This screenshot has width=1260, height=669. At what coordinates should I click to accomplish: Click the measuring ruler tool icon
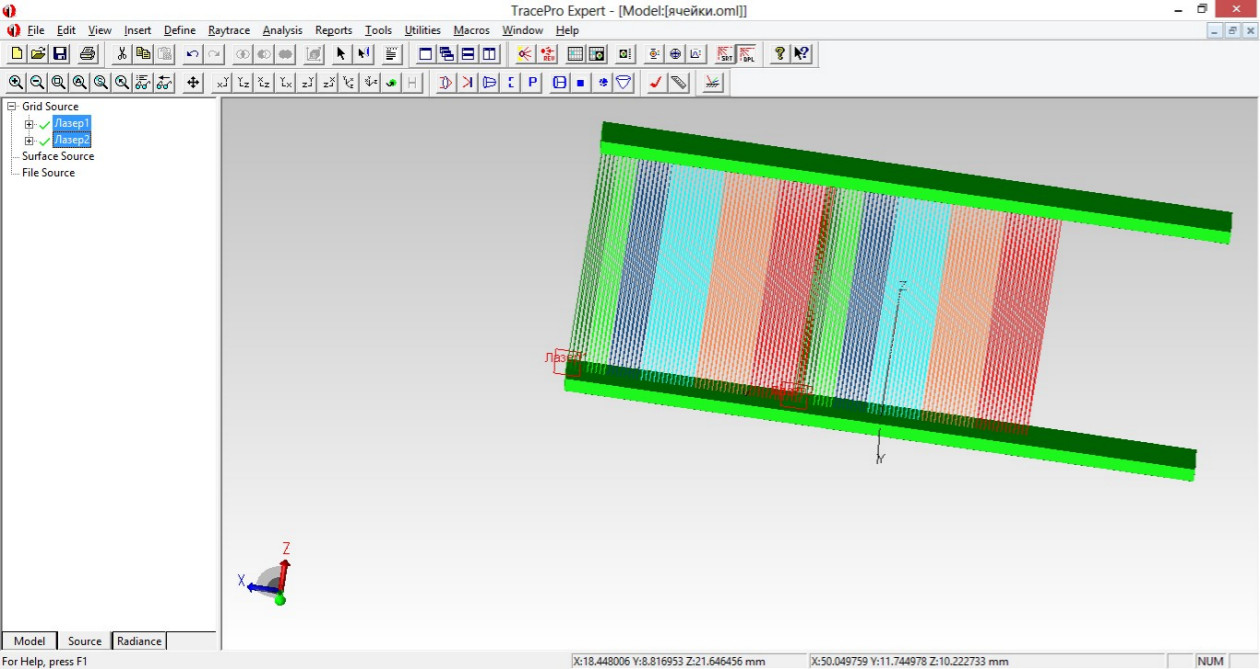(x=679, y=83)
